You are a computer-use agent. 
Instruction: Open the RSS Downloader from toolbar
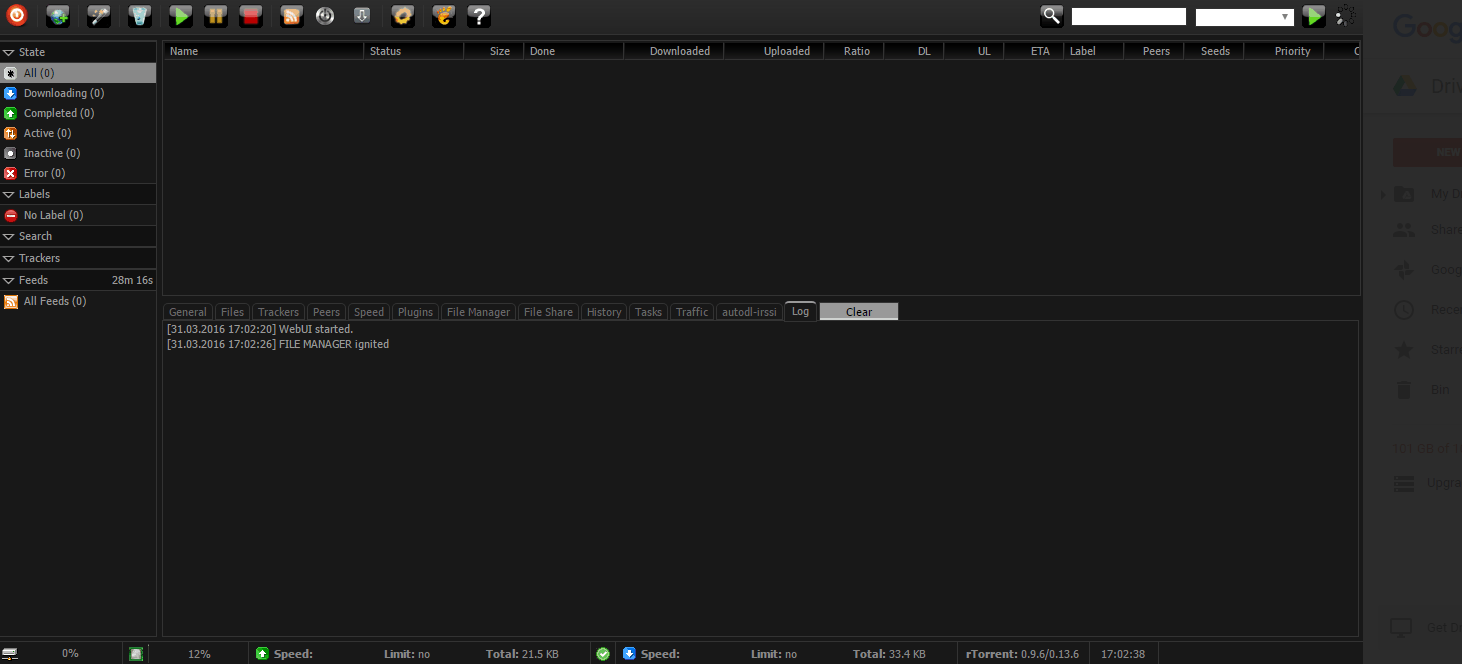point(292,15)
